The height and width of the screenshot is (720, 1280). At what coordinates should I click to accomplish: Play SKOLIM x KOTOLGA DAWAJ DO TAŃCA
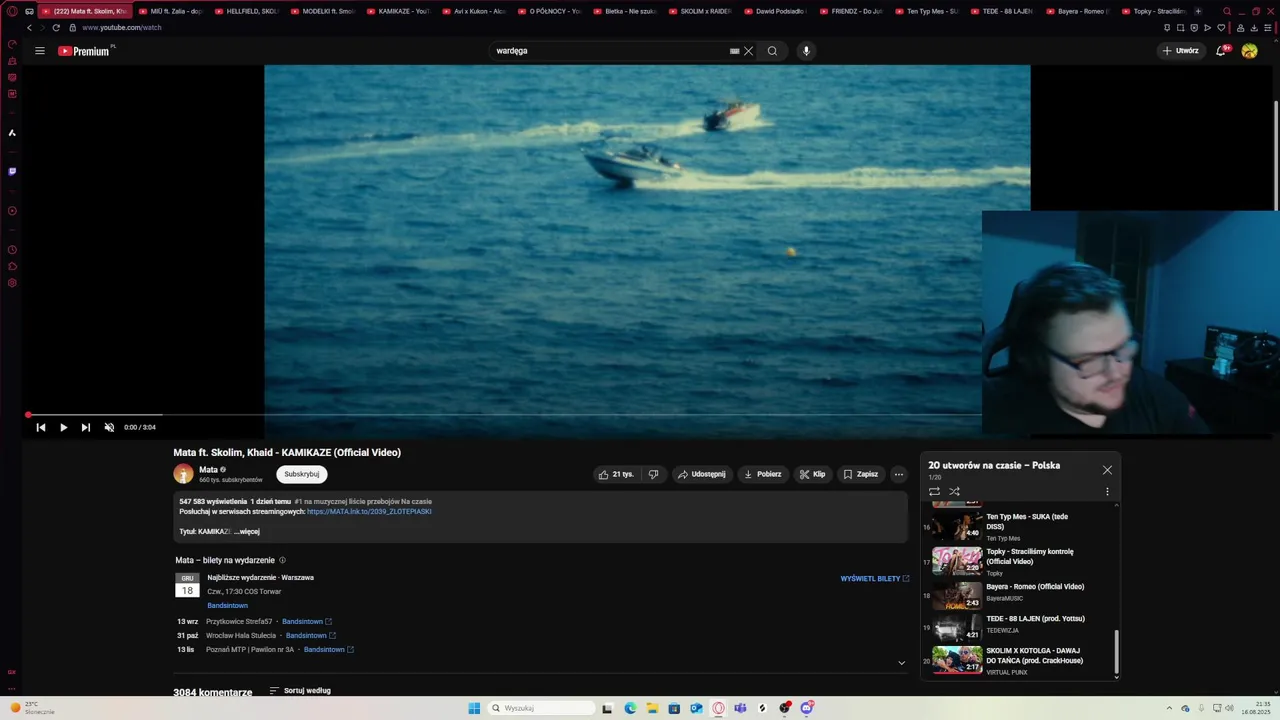(1015, 660)
